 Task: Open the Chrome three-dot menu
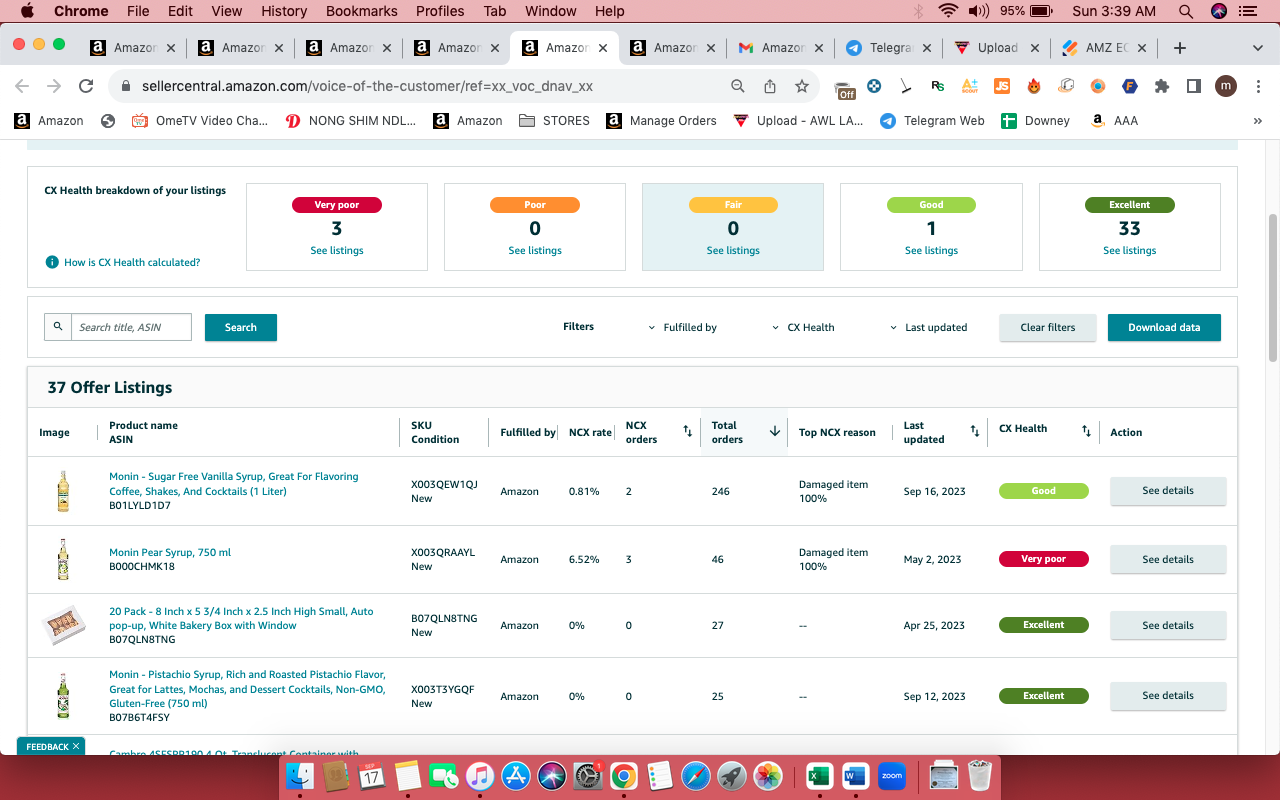point(1258,86)
